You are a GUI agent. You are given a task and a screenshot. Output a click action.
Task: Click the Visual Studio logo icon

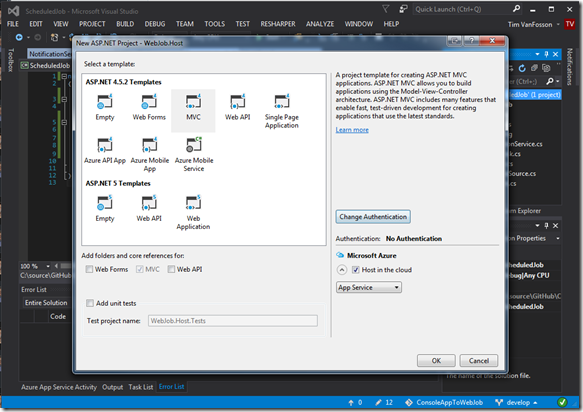click(13, 11)
